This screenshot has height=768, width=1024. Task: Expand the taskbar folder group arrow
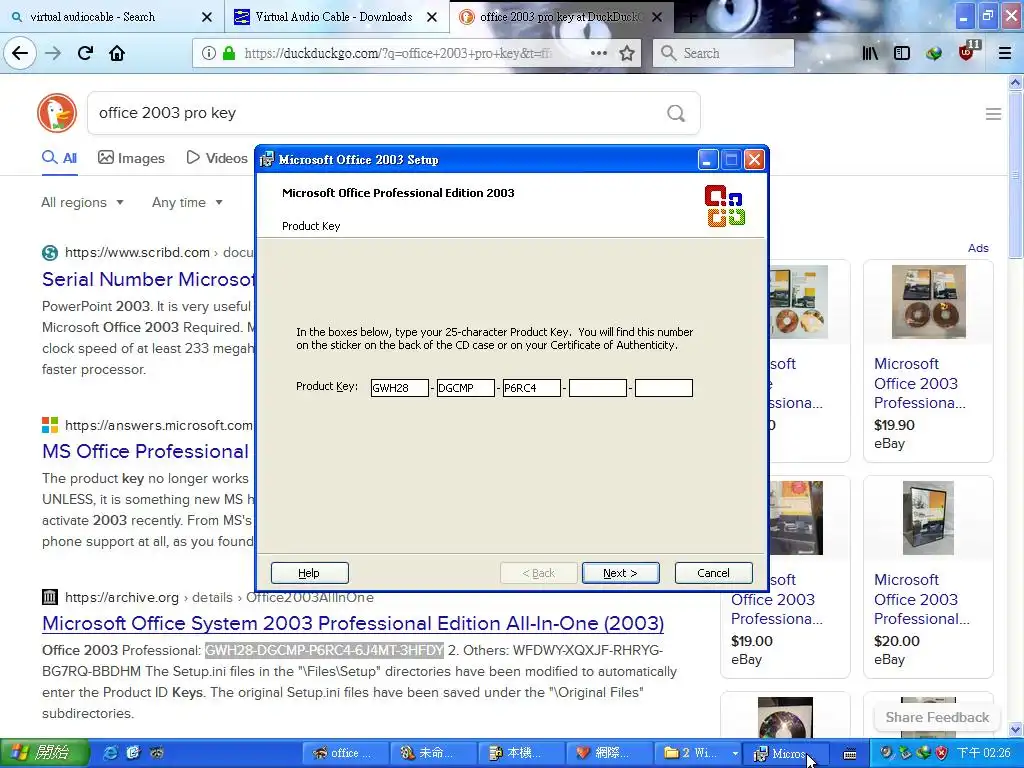click(735, 753)
